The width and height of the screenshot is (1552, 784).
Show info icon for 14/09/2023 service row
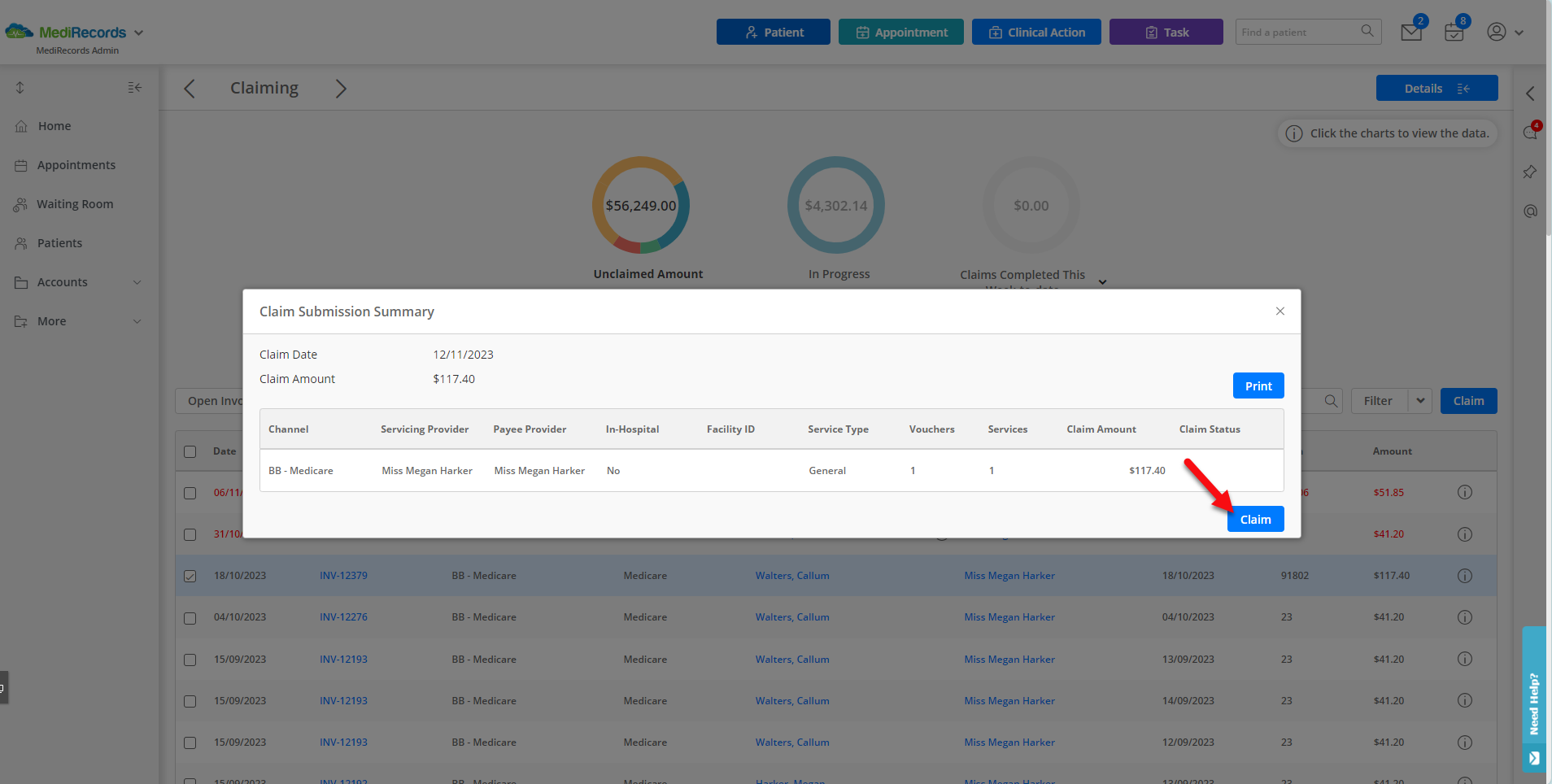(x=1465, y=700)
